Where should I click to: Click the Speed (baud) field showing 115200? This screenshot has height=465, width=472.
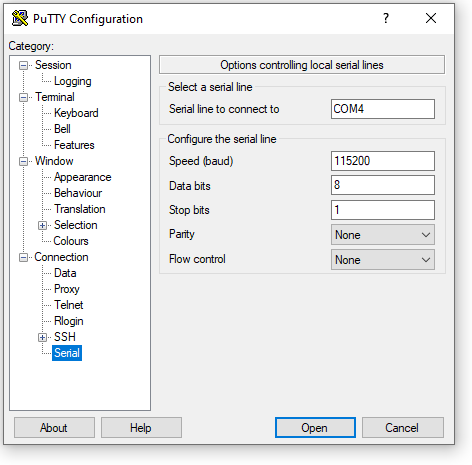(383, 161)
